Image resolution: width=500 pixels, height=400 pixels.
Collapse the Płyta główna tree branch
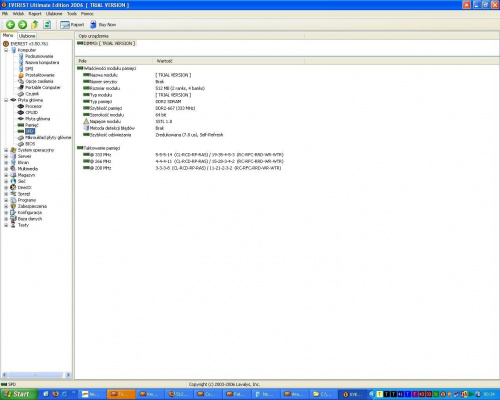point(6,100)
